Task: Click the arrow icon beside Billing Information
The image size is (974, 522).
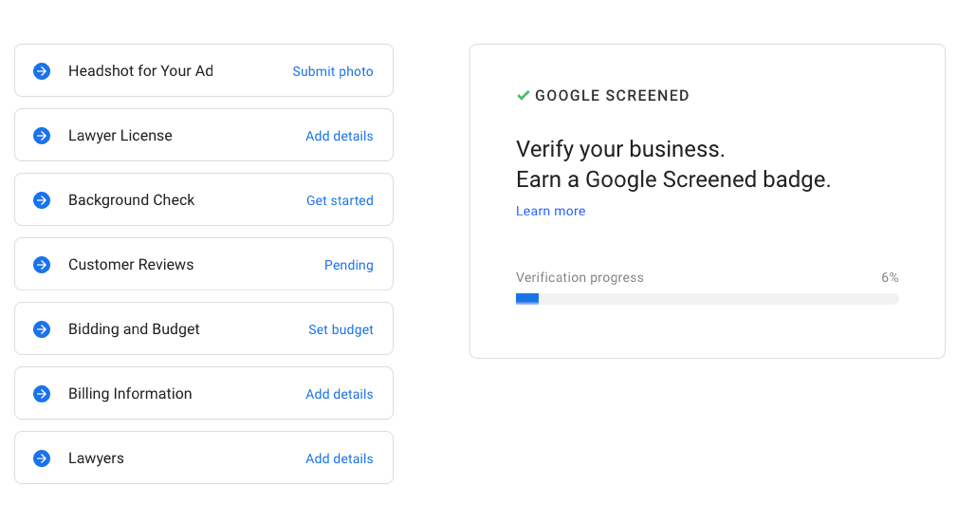Action: click(x=42, y=394)
